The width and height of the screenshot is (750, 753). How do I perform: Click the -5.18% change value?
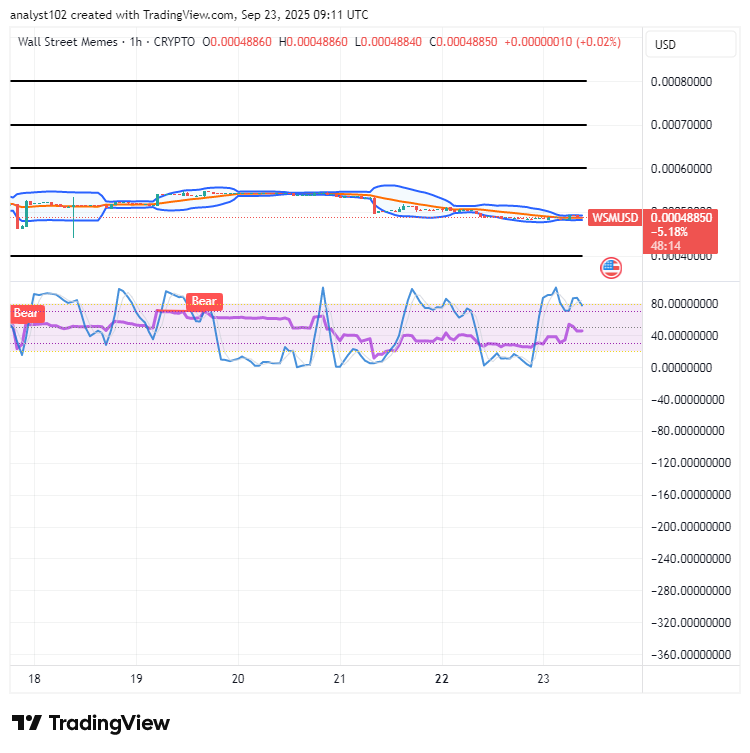pos(669,232)
